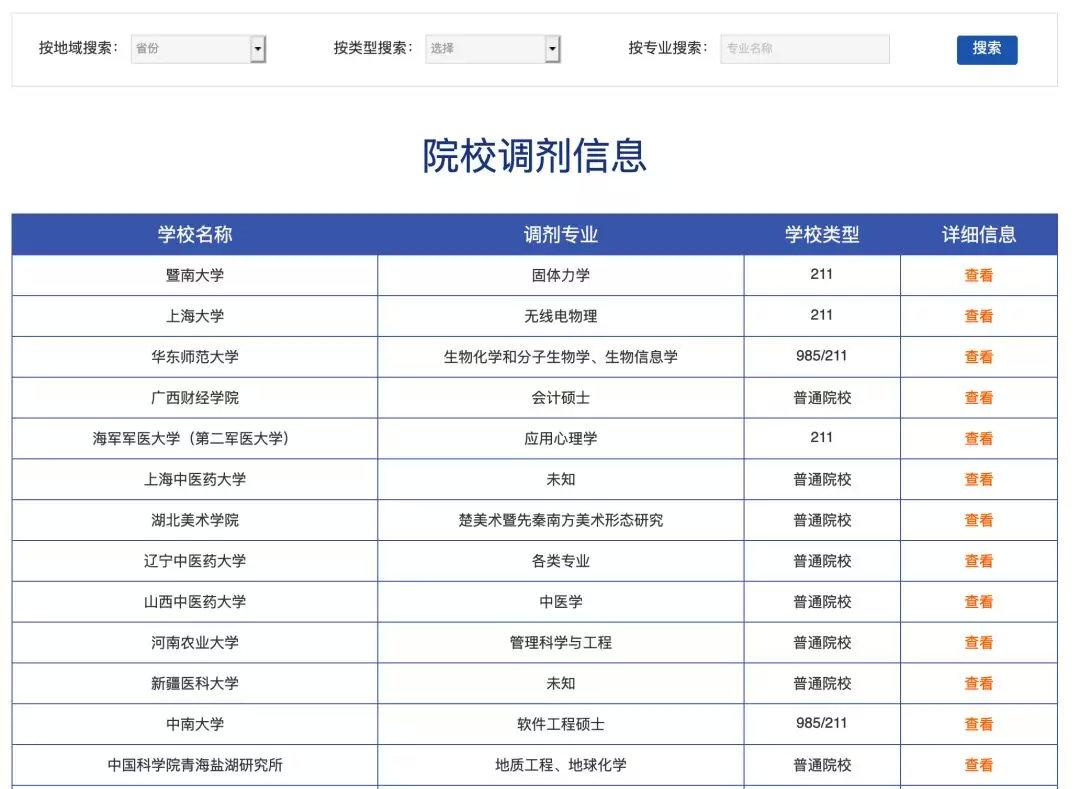View details for 新疆医科大学
1080x789 pixels.
pyautogui.click(x=979, y=683)
